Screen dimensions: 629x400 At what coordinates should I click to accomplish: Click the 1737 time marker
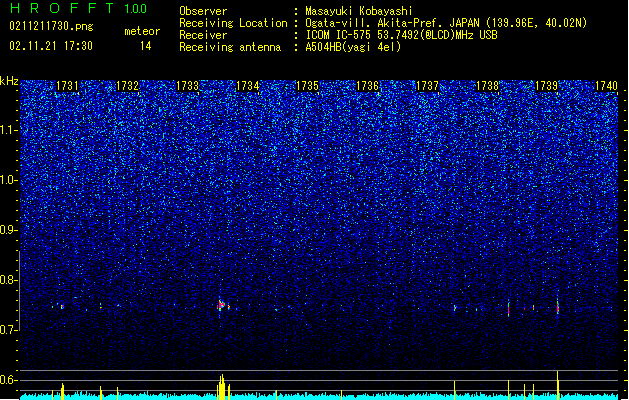point(428,85)
